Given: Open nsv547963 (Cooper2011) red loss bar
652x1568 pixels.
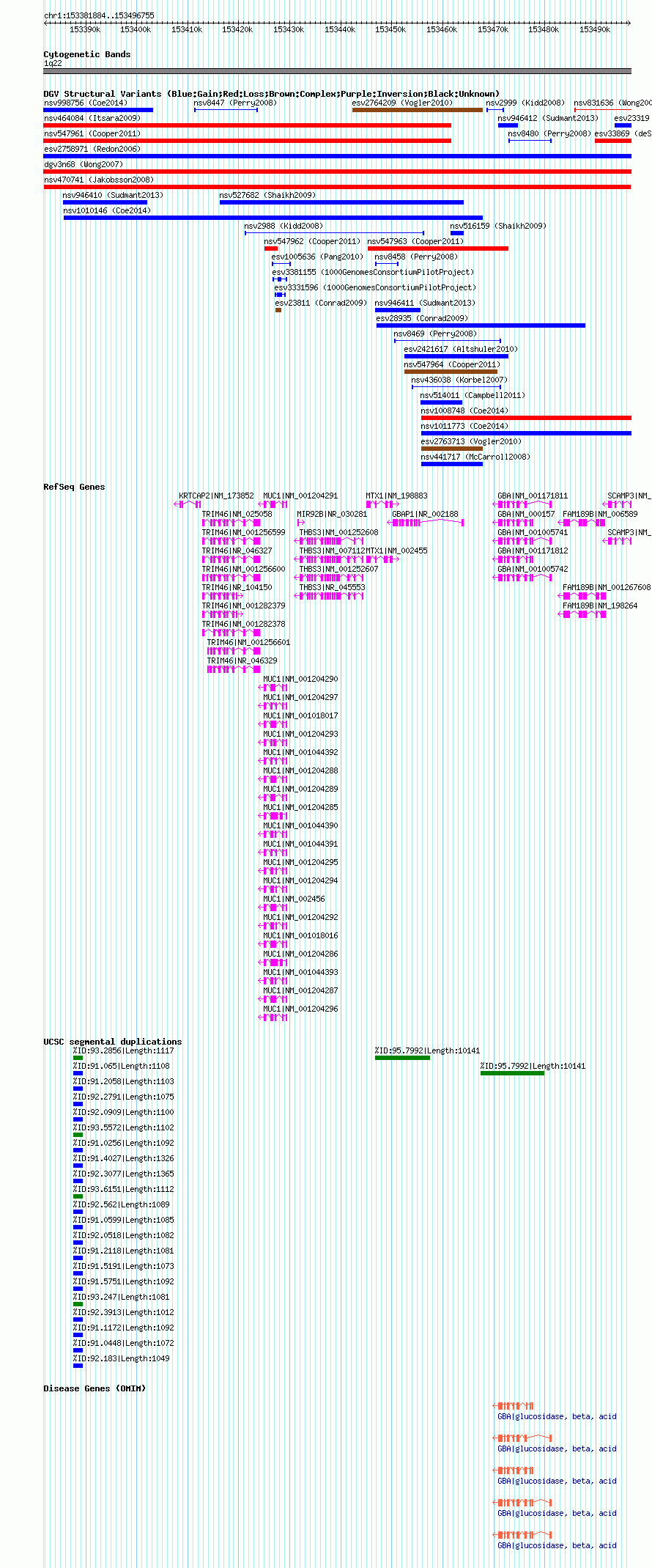Looking at the screenshot, I should click(x=438, y=249).
